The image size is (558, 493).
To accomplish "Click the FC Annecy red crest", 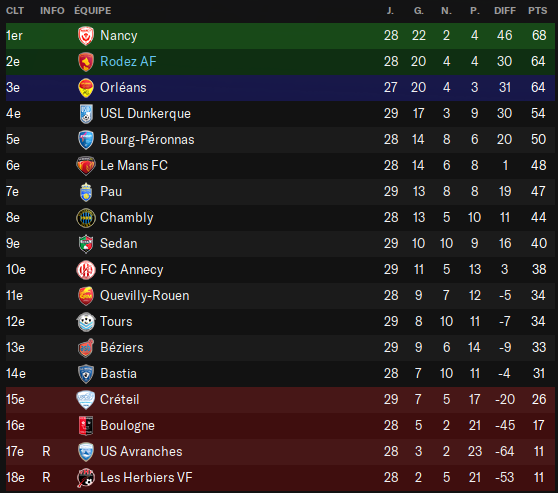I will click(86, 270).
